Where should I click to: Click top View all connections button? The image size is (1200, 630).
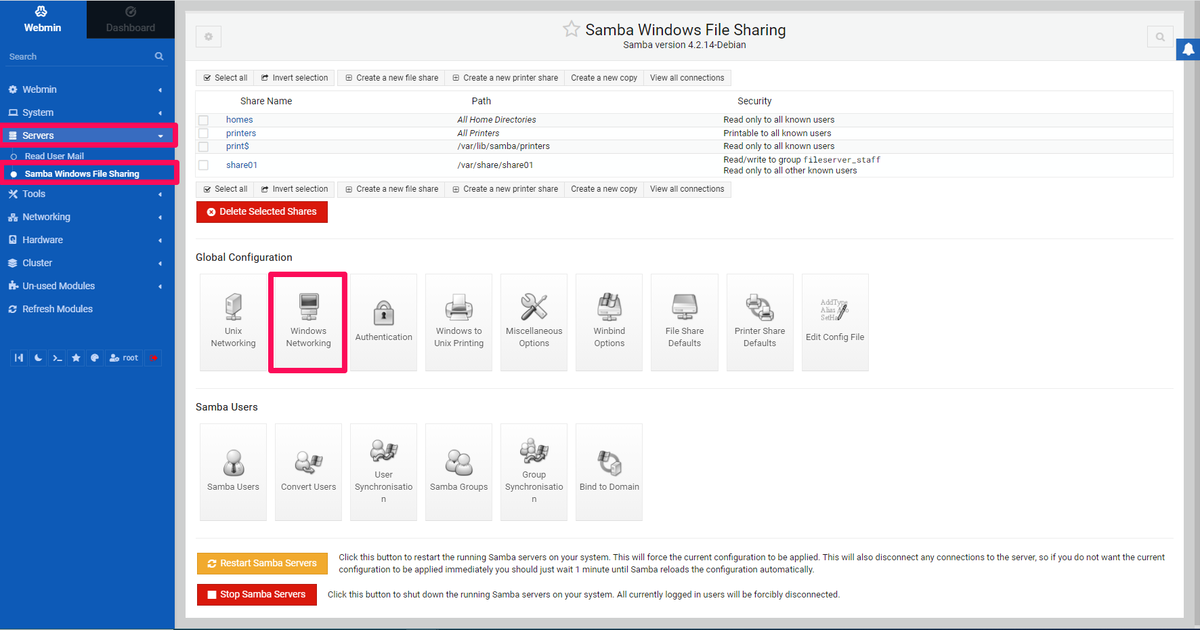[x=687, y=77]
